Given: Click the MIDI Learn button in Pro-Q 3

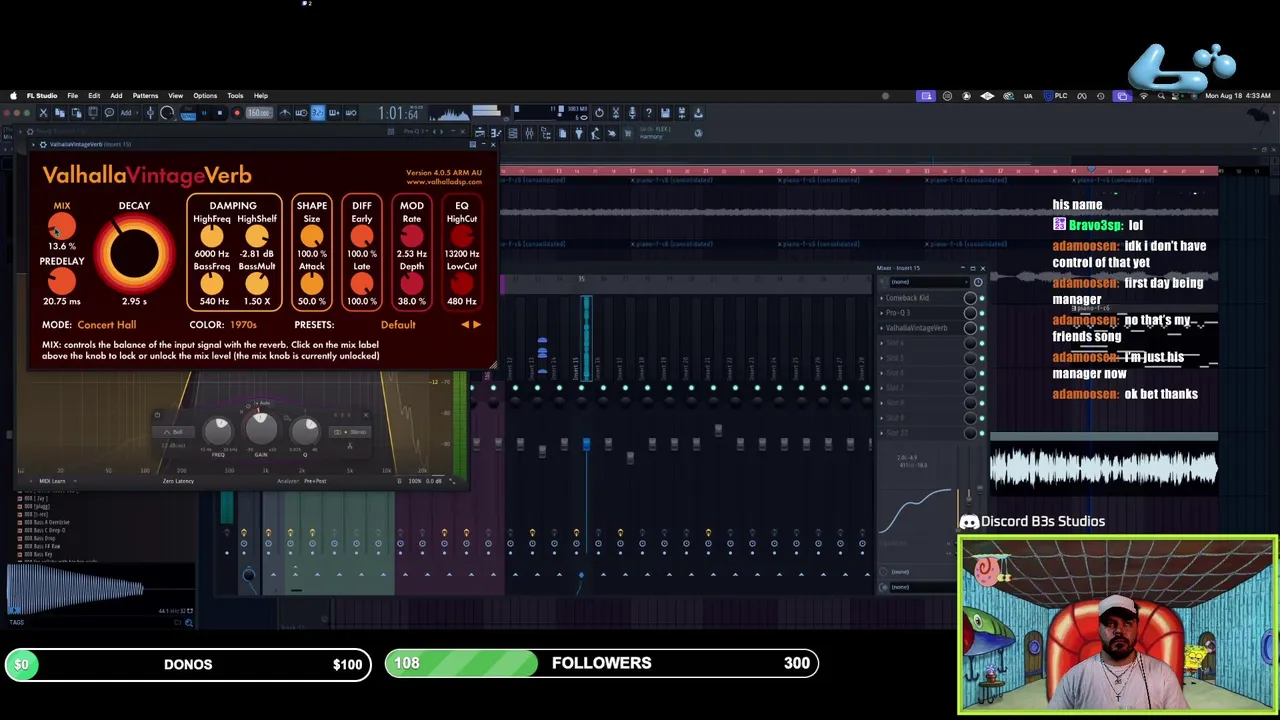Looking at the screenshot, I should 52,481.
